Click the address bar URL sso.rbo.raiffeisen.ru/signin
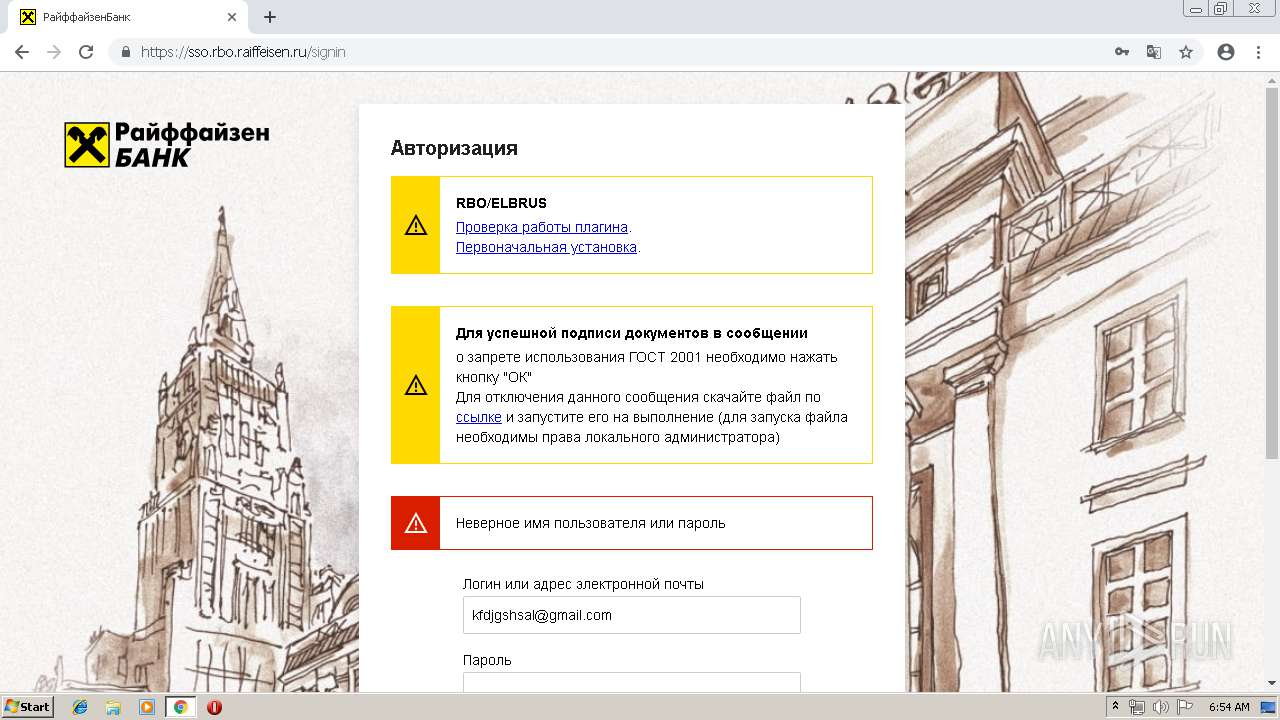 coord(243,52)
